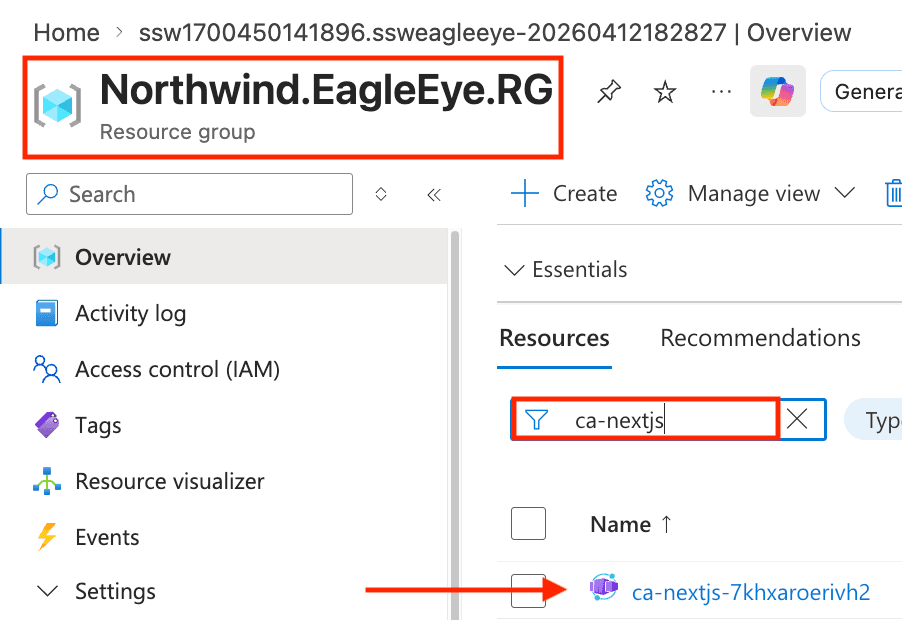
Task: Collapse the sidebar with double chevron
Action: click(x=434, y=195)
